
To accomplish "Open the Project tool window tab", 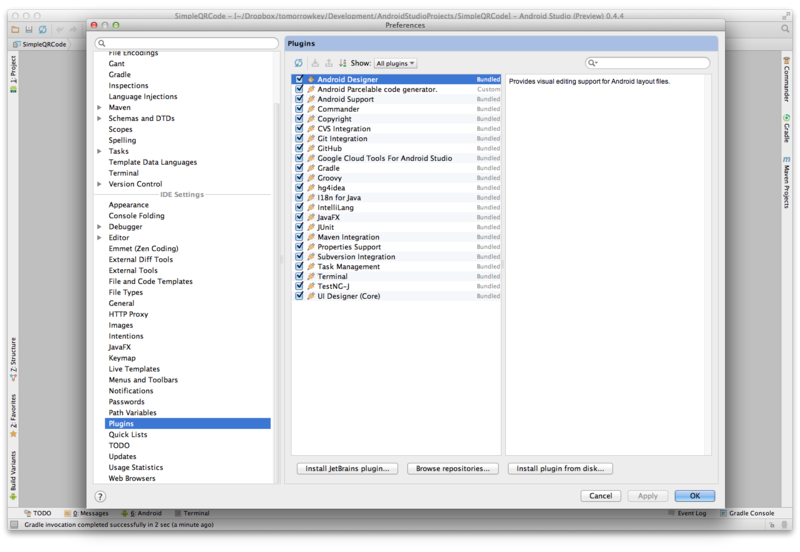I will tap(13, 74).
